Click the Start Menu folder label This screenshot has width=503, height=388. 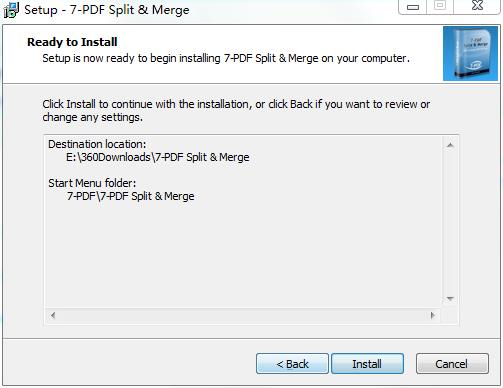coord(92,183)
